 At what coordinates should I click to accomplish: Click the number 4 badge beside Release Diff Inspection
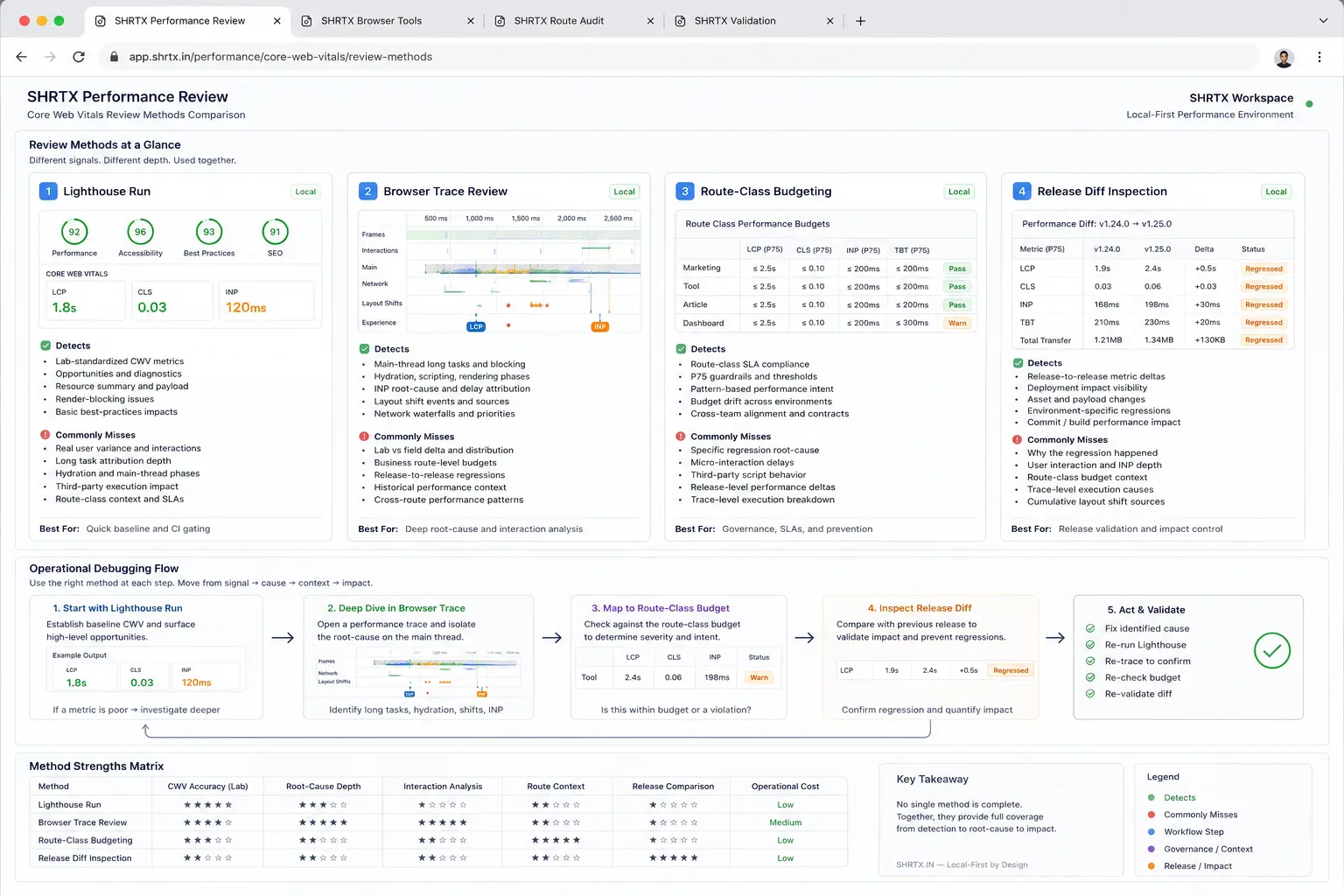point(1022,192)
